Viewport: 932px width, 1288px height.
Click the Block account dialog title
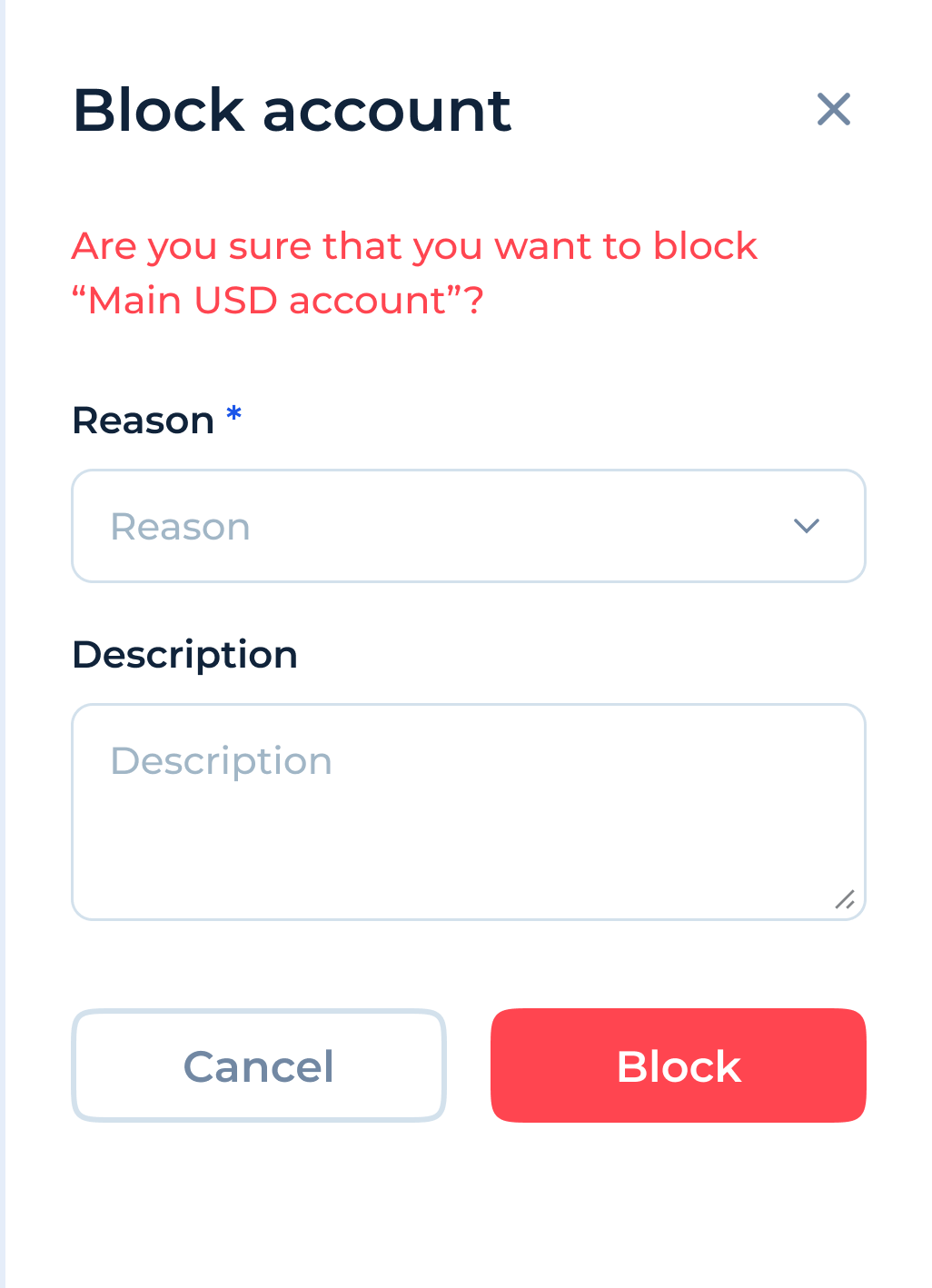(292, 109)
